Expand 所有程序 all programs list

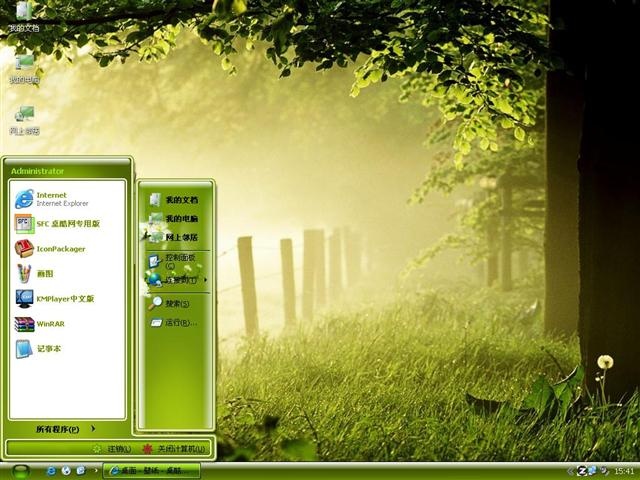(66, 429)
